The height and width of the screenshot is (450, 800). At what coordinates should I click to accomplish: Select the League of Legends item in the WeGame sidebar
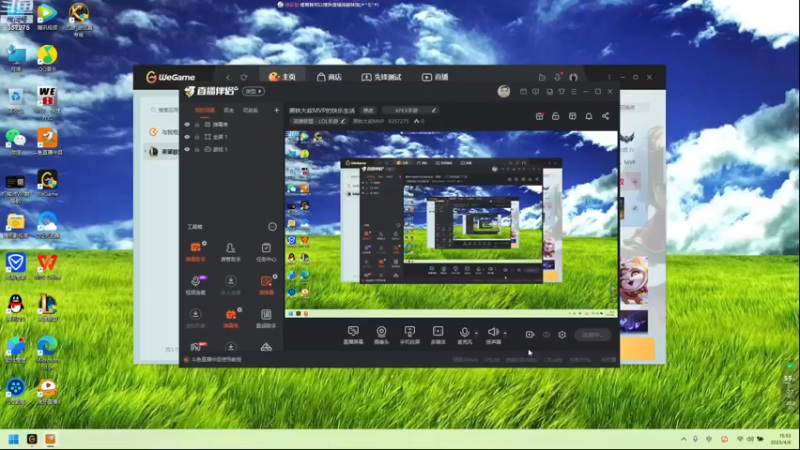click(162, 152)
